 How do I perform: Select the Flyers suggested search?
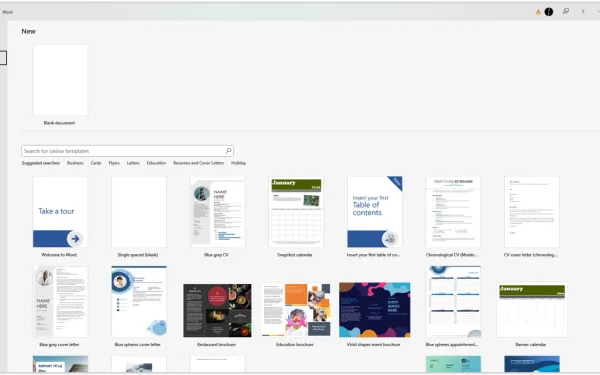click(114, 163)
